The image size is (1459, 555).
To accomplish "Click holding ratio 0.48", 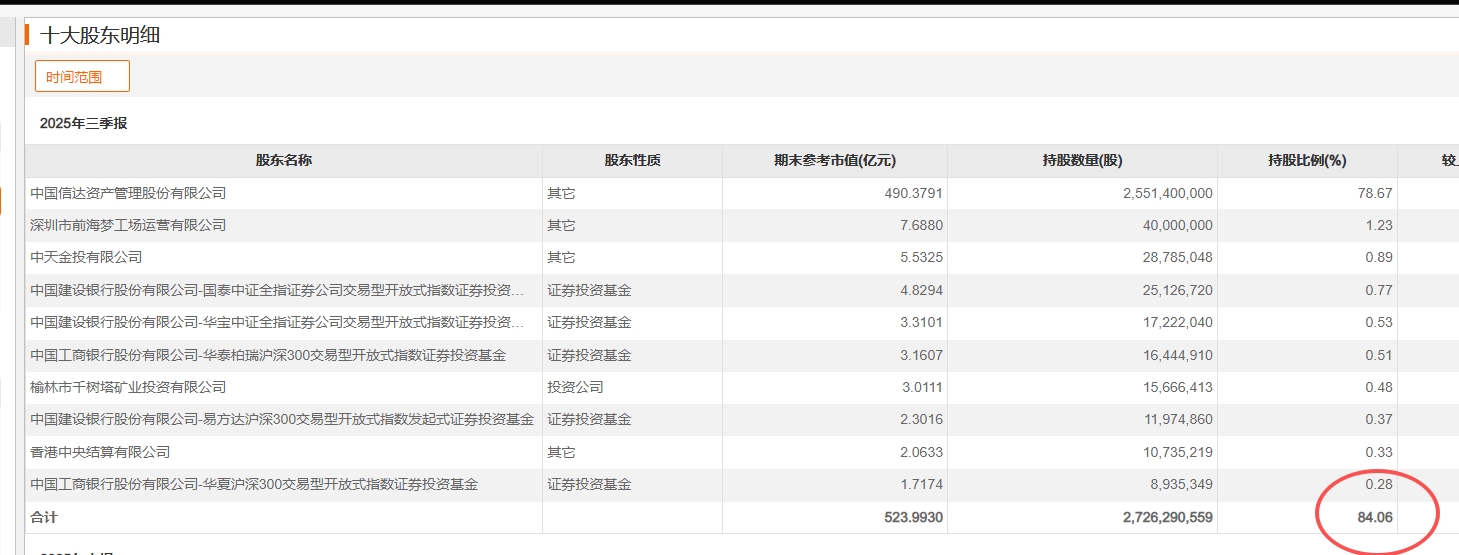I will [1379, 387].
